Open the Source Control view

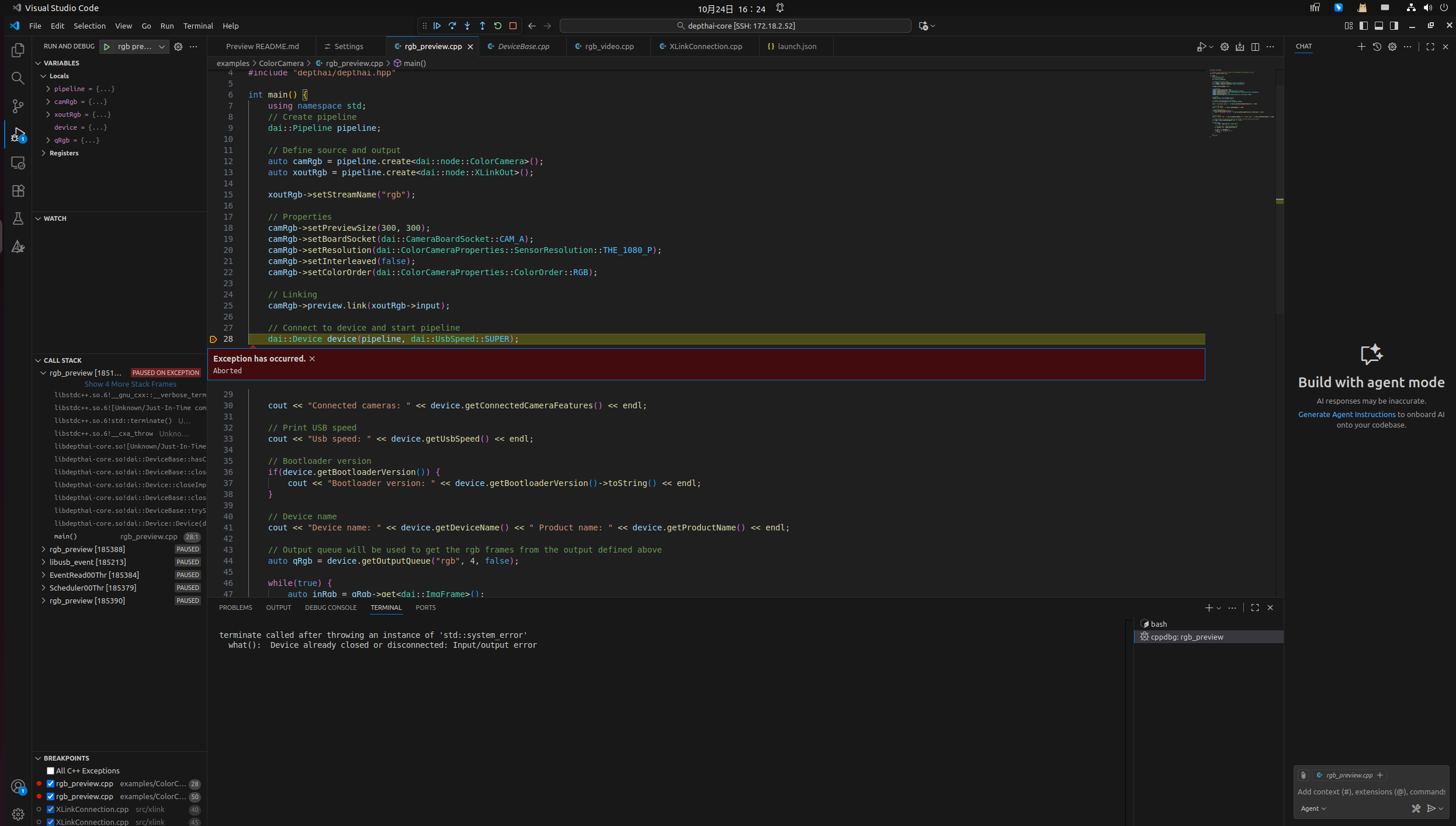(x=18, y=106)
